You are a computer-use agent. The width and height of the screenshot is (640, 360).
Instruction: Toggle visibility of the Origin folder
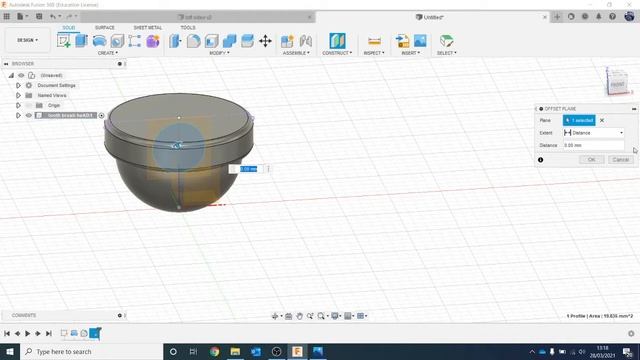(x=29, y=105)
